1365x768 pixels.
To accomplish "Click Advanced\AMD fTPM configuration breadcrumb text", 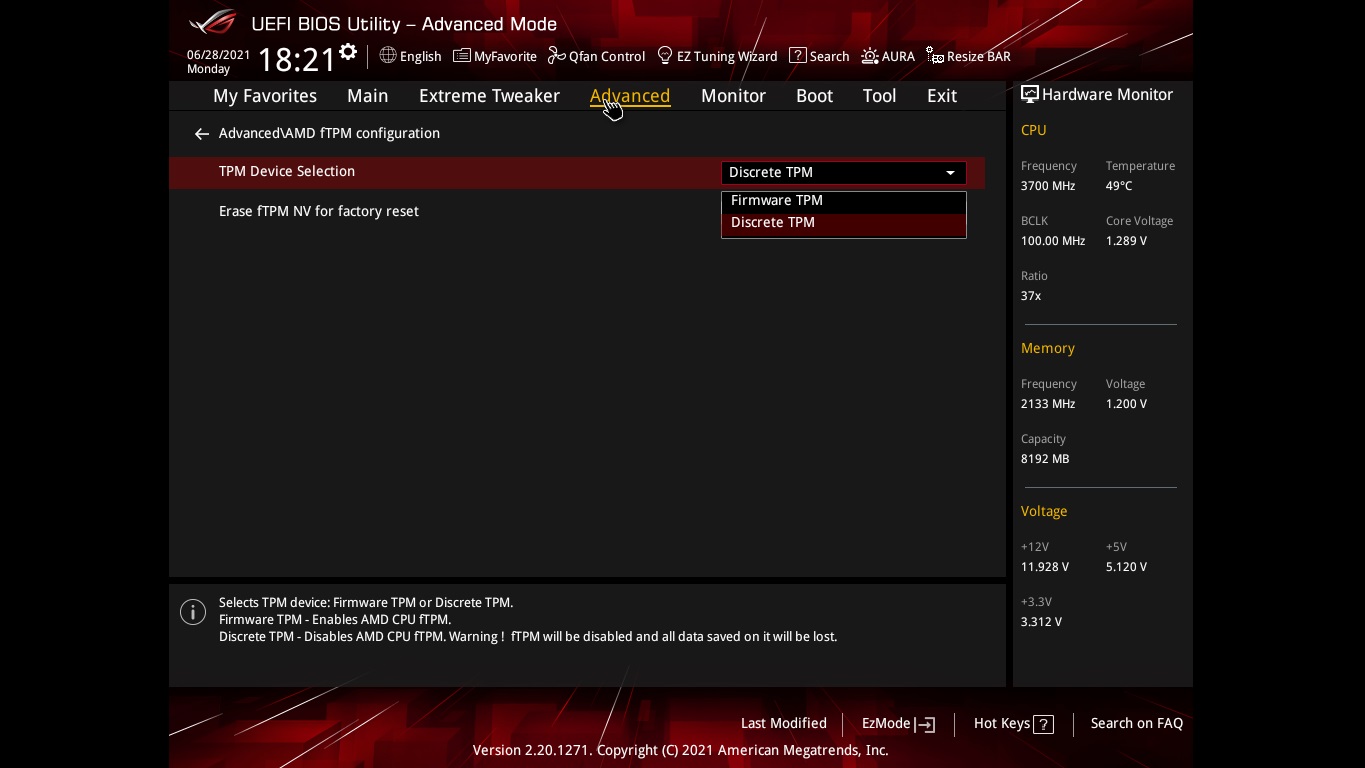I will pyautogui.click(x=329, y=133).
